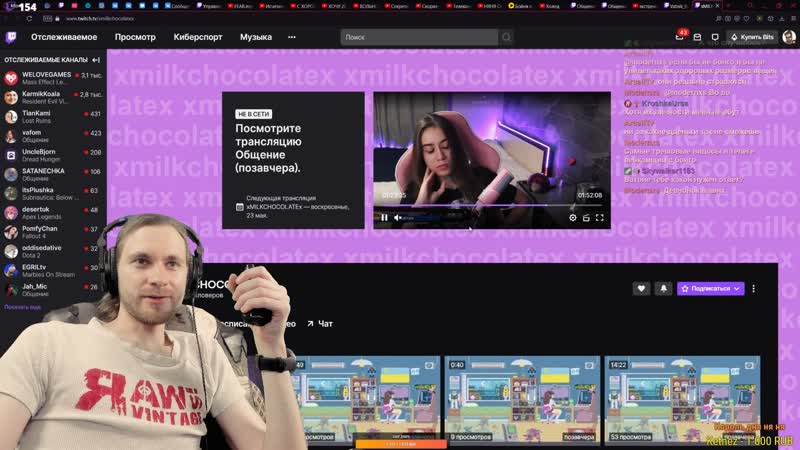Image resolution: width=800 pixels, height=450 pixels.
Task: Pause the video player
Action: pos(384,218)
